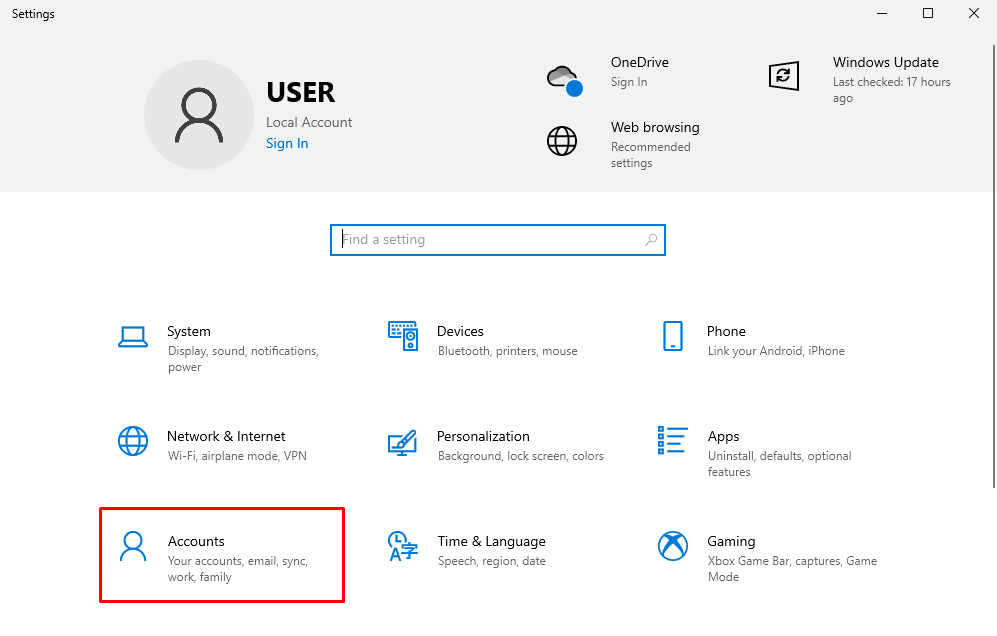This screenshot has height=636, width=997.
Task: Click the Windows Update refresh icon
Action: (783, 76)
